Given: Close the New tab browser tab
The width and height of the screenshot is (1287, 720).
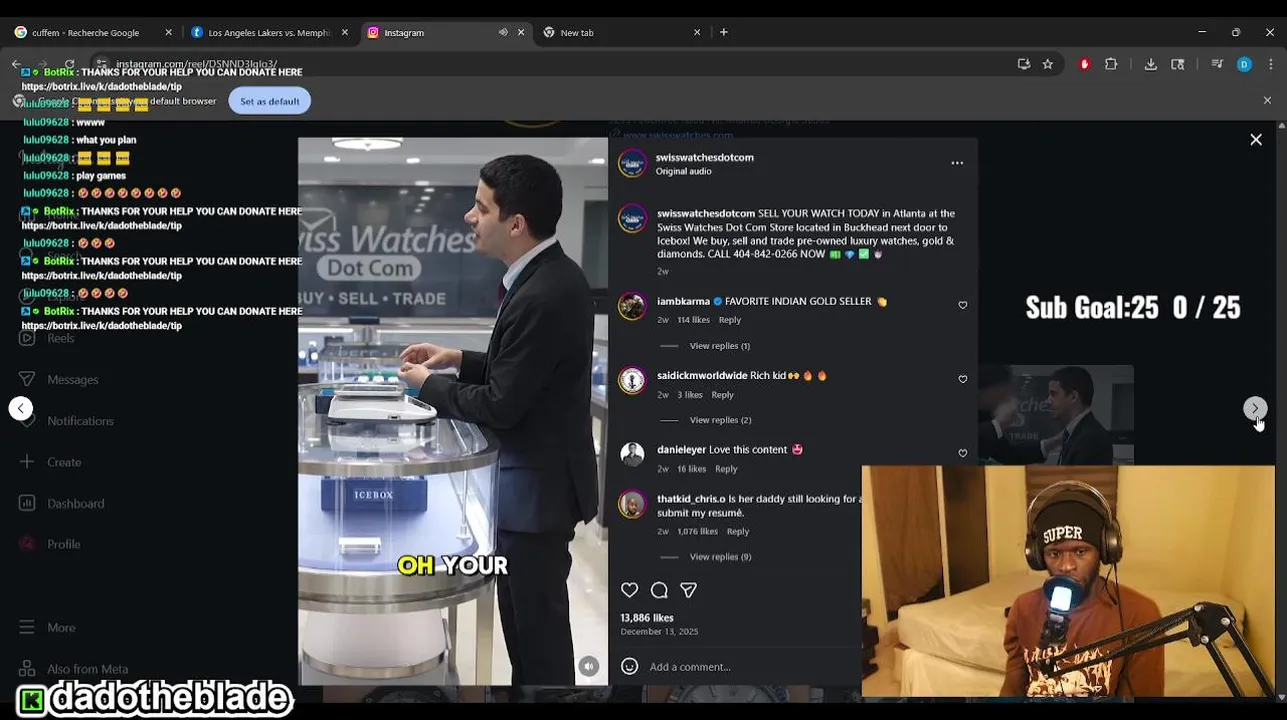Looking at the screenshot, I should click(697, 32).
